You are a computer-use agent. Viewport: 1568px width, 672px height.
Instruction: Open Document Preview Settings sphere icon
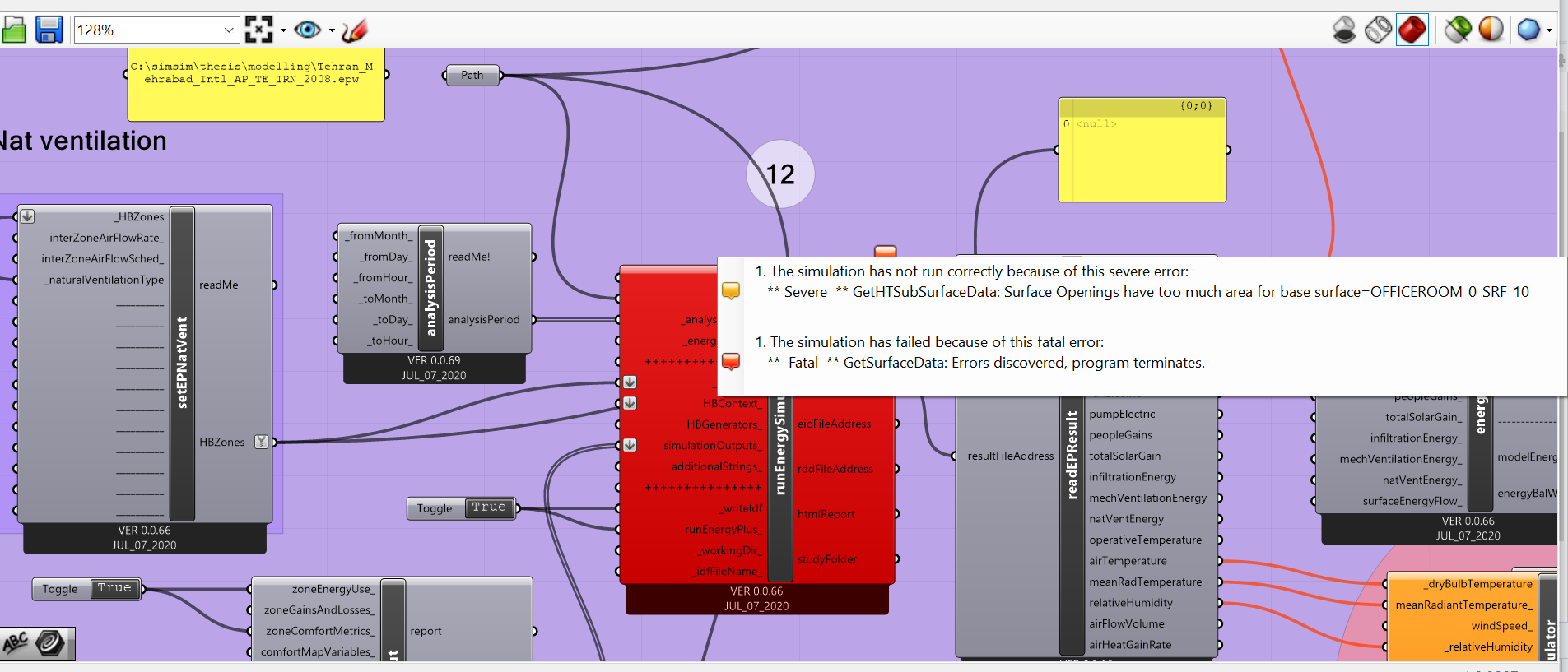coord(1491,30)
